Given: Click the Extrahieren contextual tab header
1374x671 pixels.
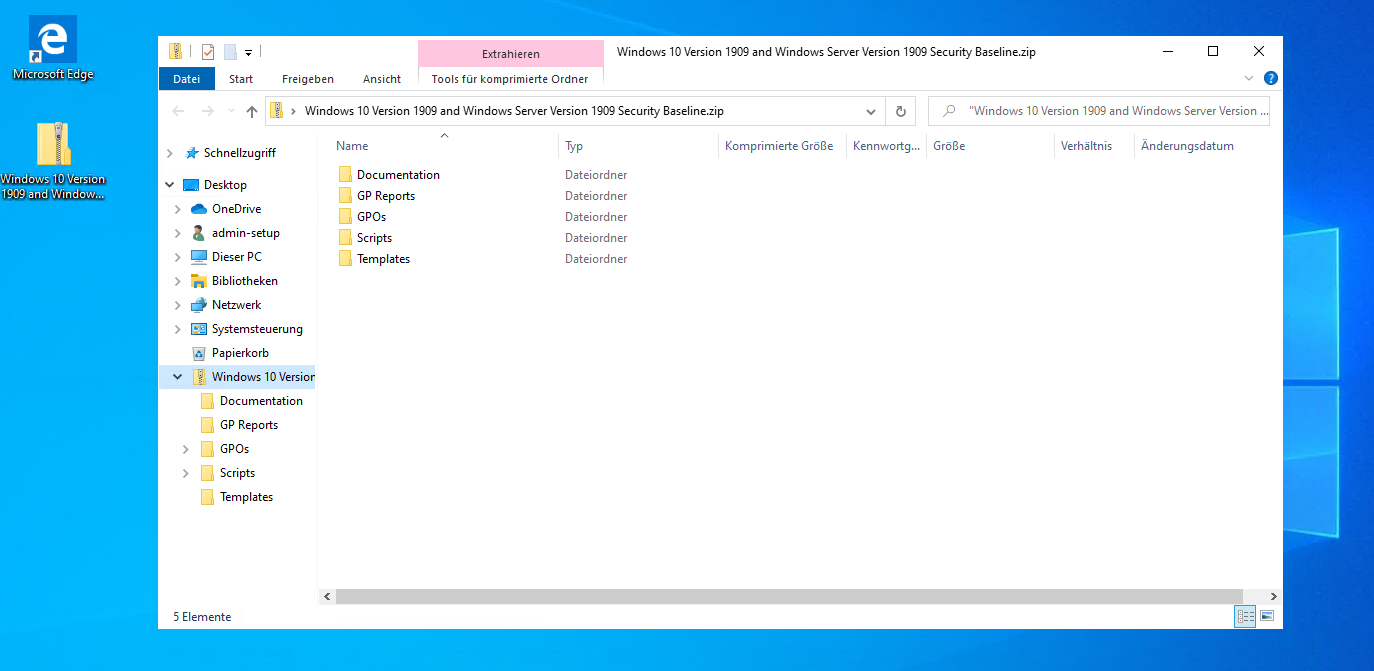Looking at the screenshot, I should click(x=510, y=54).
